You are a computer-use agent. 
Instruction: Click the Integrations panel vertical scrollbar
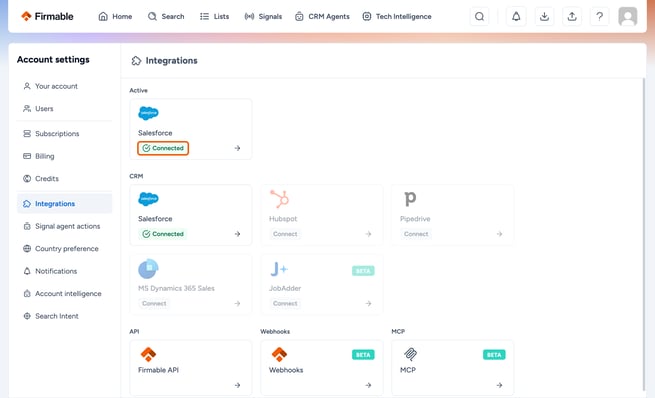click(643, 234)
